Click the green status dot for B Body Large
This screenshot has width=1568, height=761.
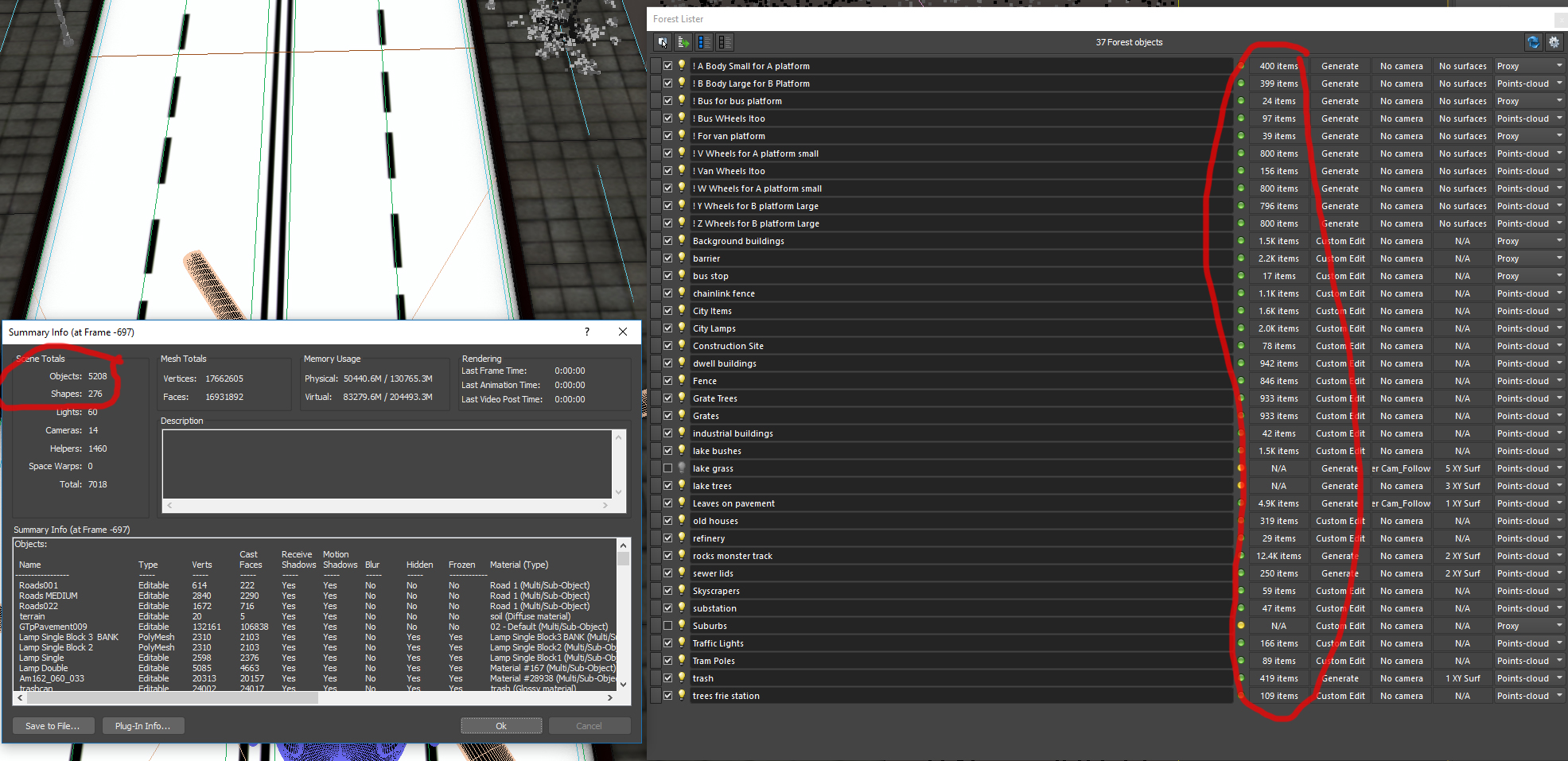[x=1240, y=83]
